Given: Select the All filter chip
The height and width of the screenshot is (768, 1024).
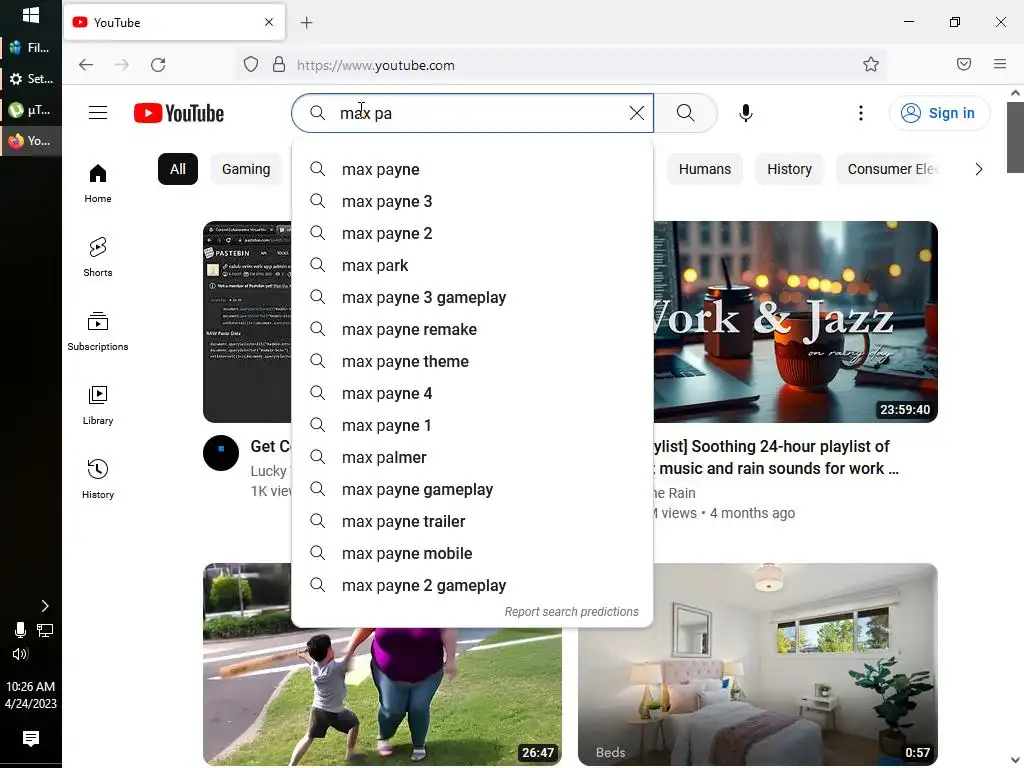Looking at the screenshot, I should tap(178, 169).
